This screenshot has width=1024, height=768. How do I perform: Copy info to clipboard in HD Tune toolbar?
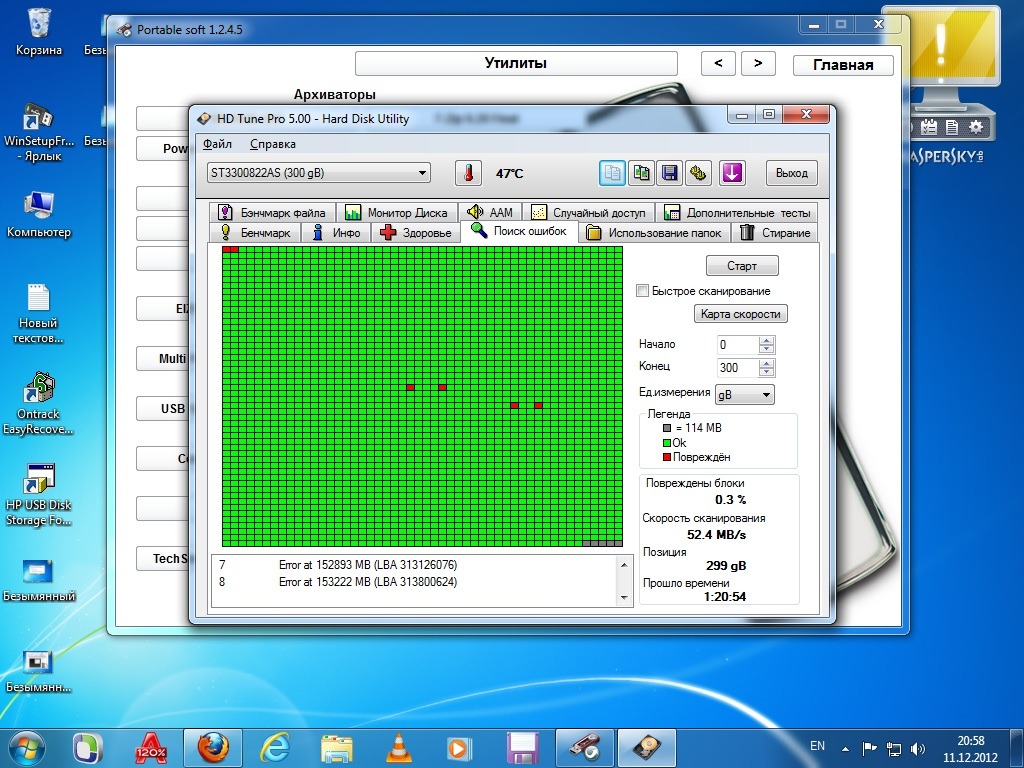[612, 173]
